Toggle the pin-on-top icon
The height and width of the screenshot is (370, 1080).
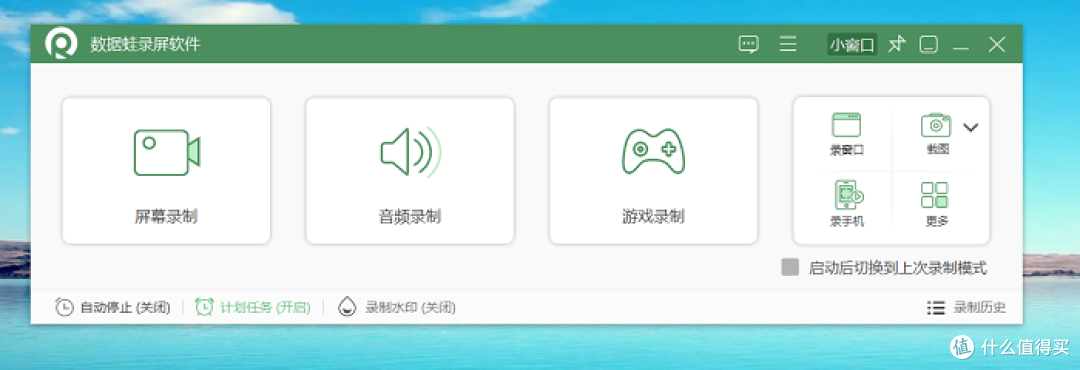click(896, 45)
